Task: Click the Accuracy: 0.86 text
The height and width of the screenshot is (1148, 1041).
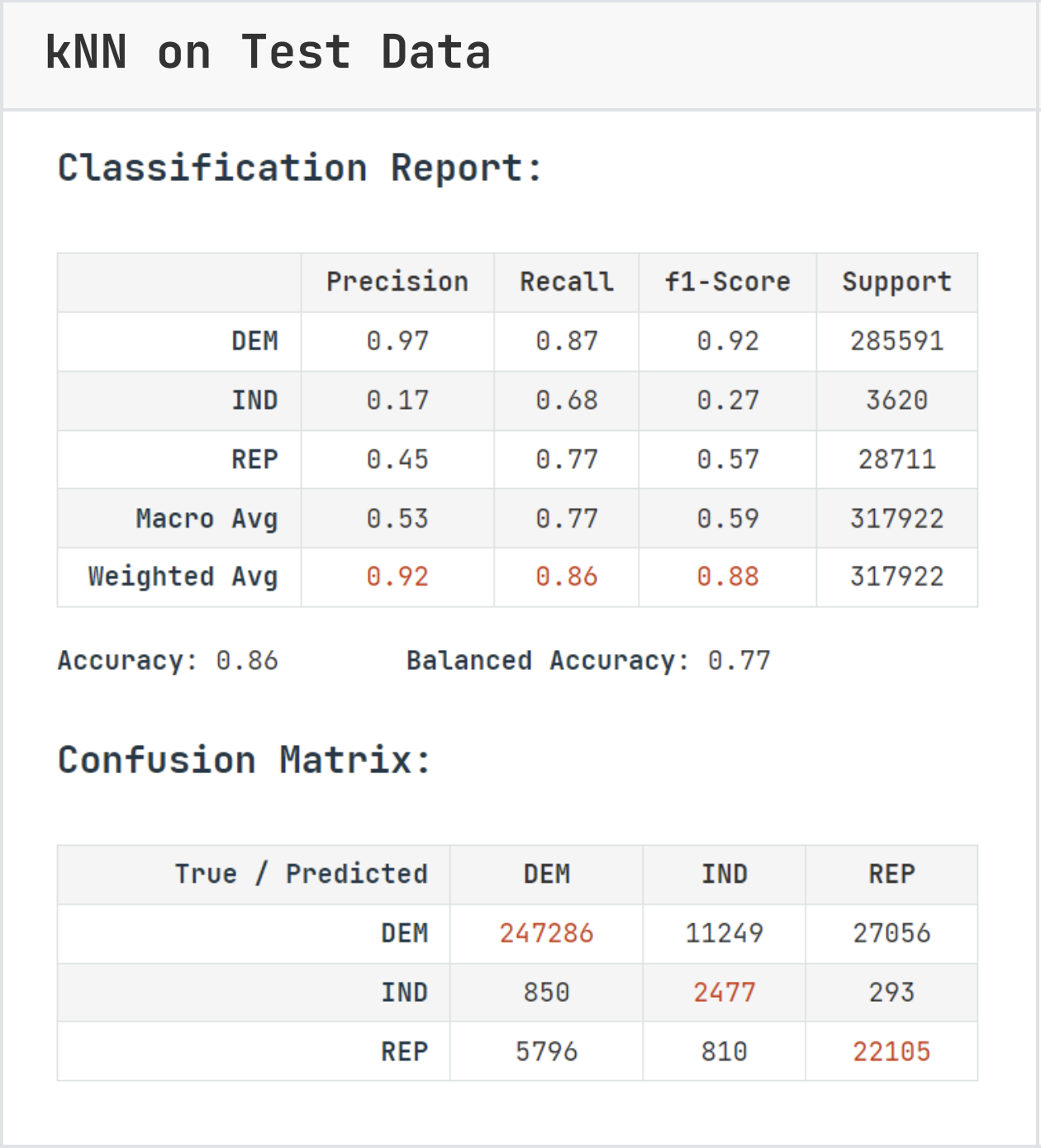Action: [168, 661]
